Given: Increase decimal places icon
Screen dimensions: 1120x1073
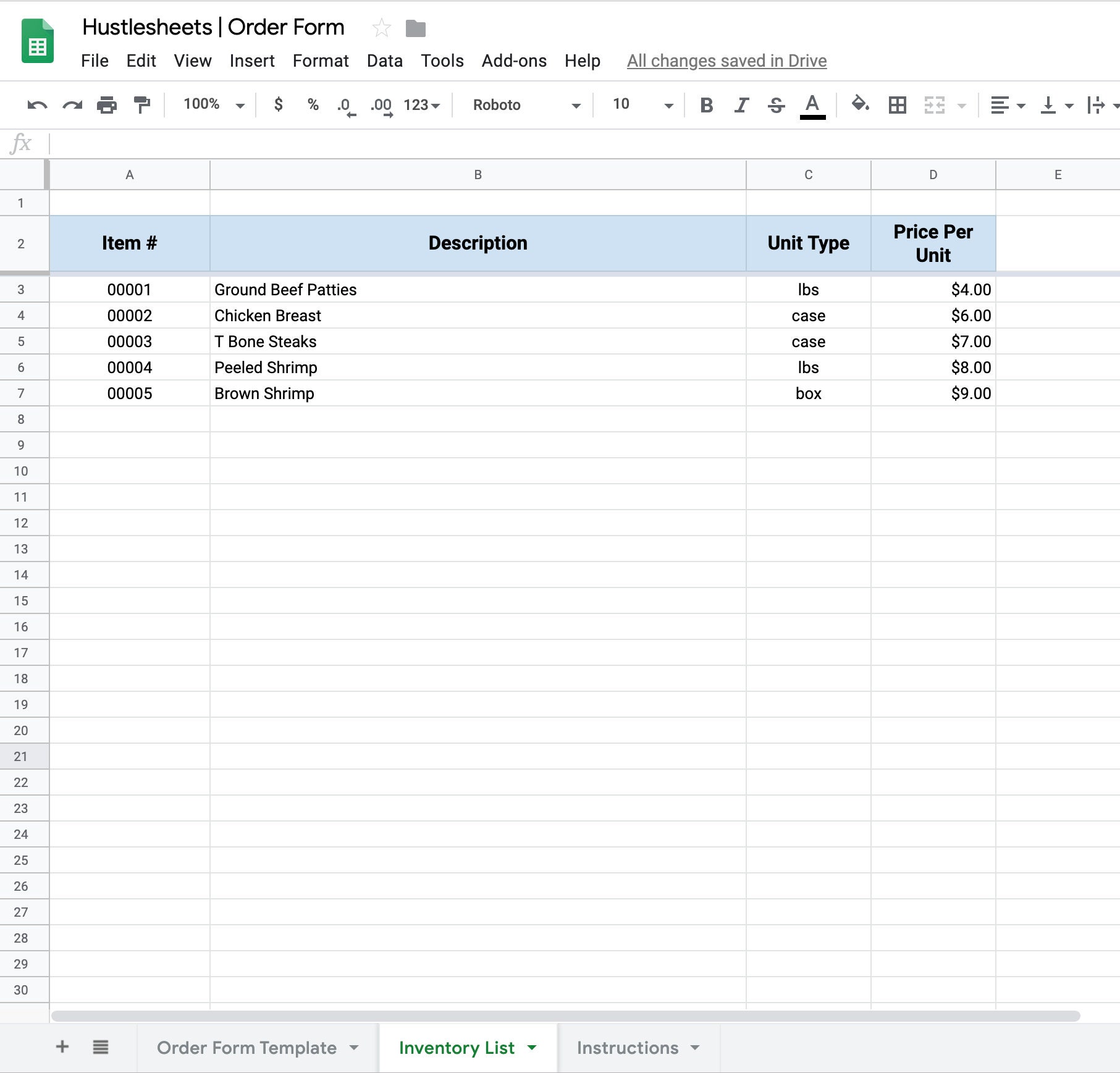Looking at the screenshot, I should coord(382,106).
